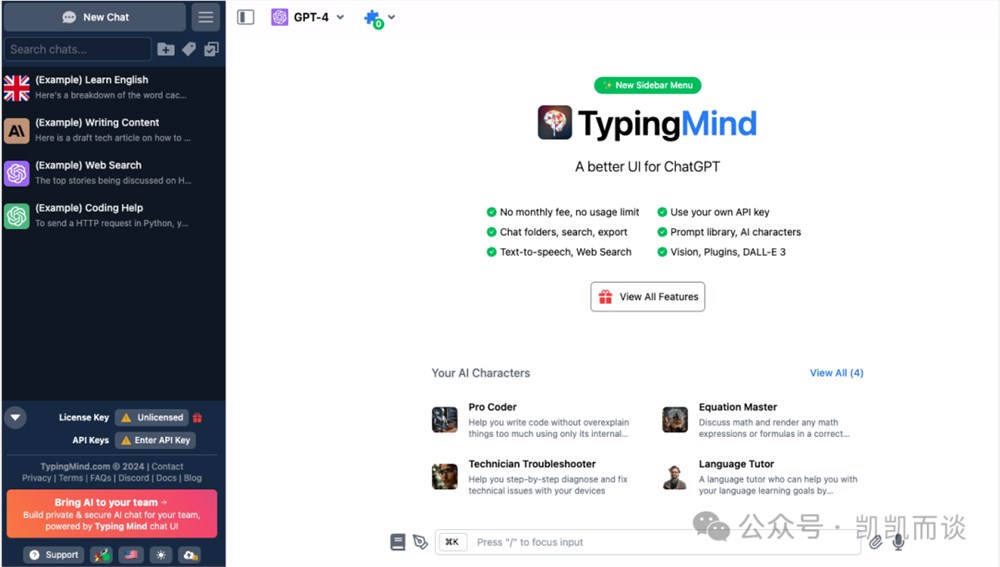Screen dimensions: 1000x567
Task: Collapse the sidebar bottom section arrow
Action: (x=15, y=418)
